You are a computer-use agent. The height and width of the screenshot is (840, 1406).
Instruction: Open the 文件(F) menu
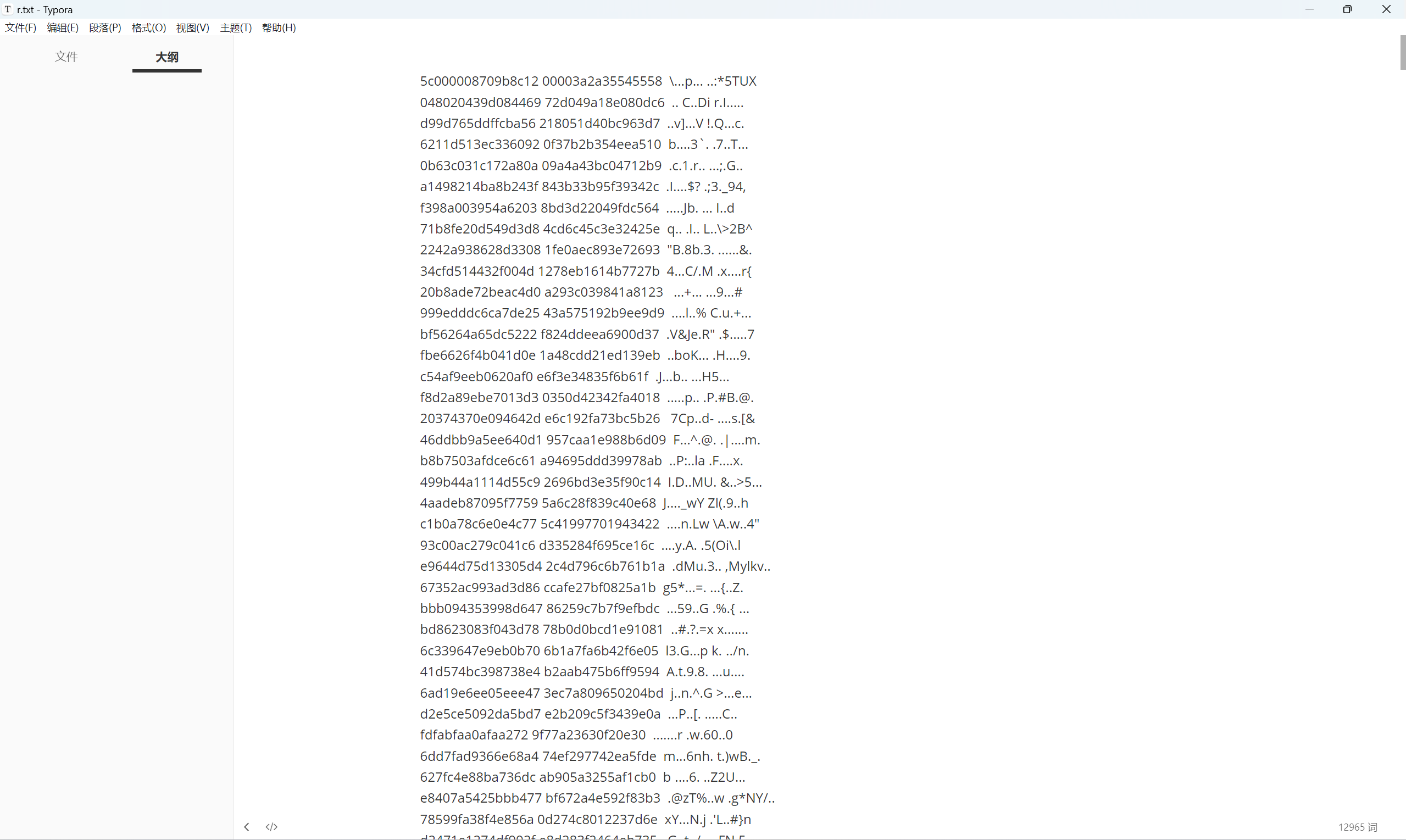(x=20, y=27)
